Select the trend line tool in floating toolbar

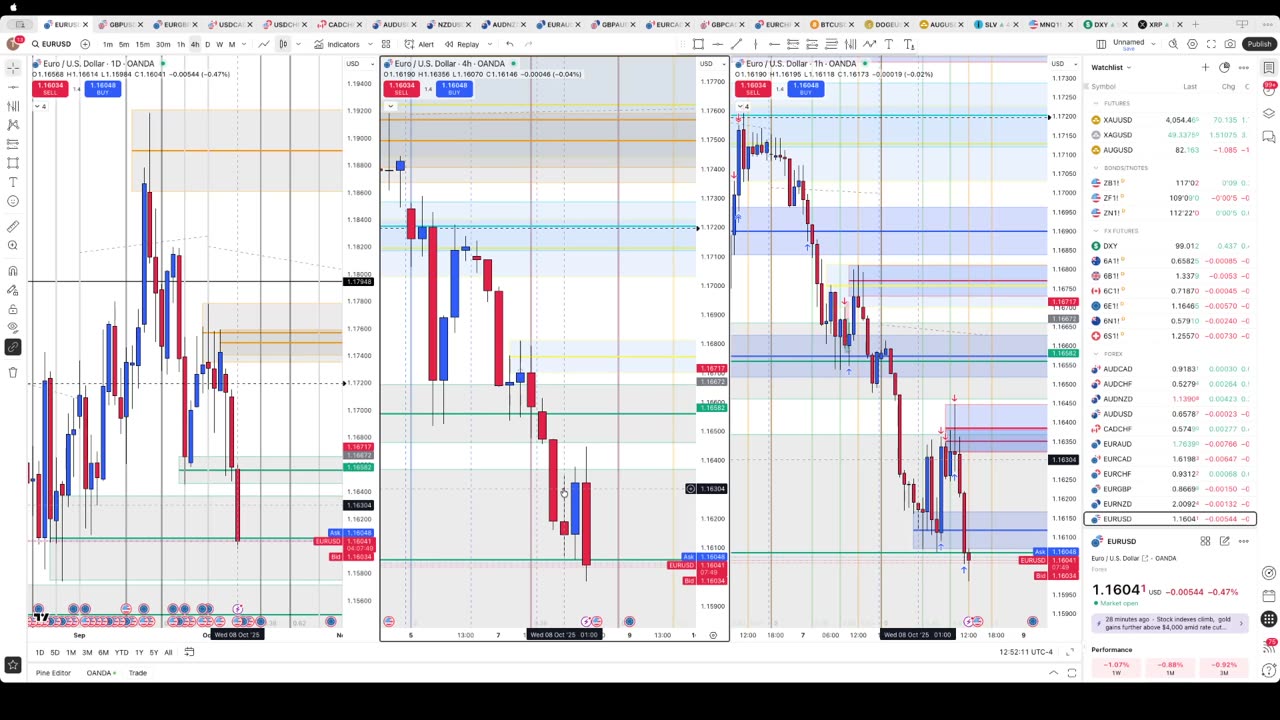[x=736, y=44]
